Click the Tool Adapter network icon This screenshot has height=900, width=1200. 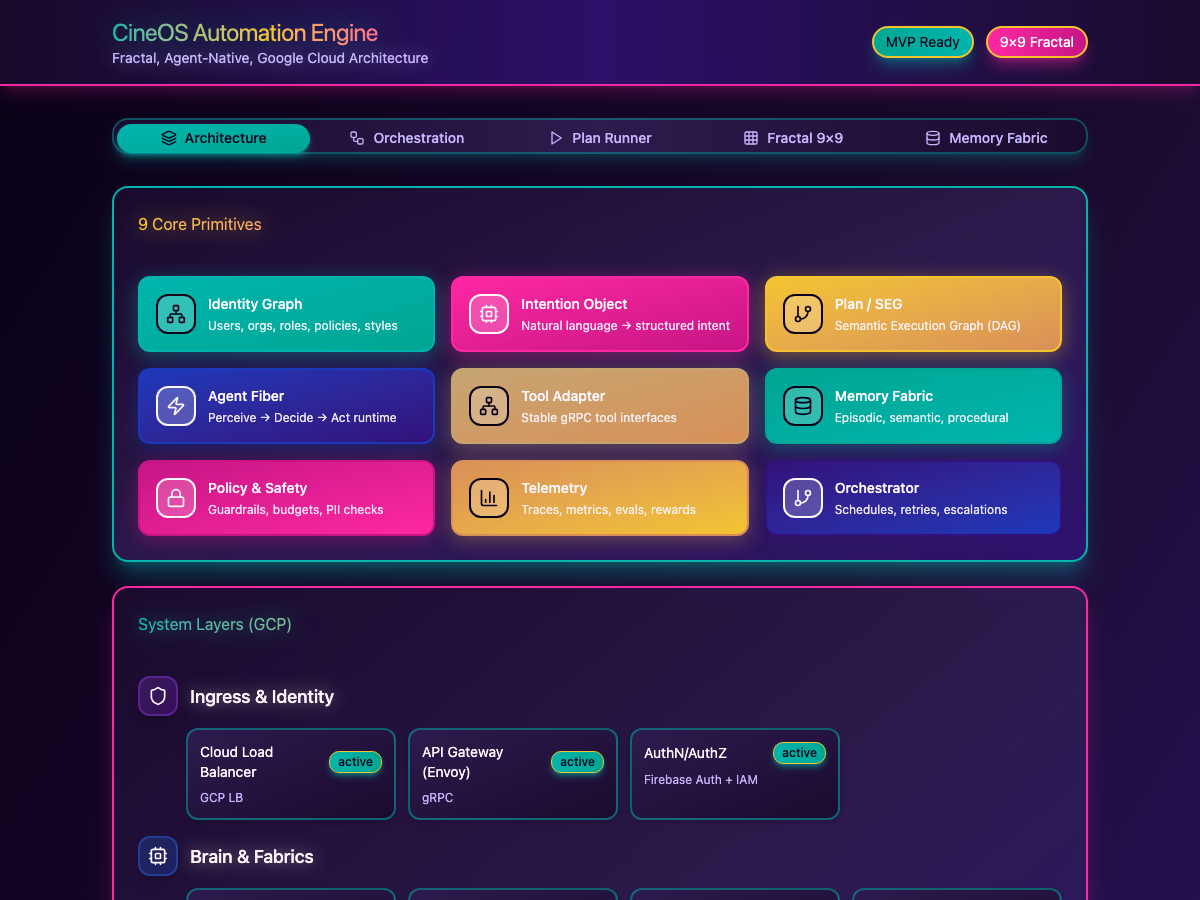pos(489,406)
